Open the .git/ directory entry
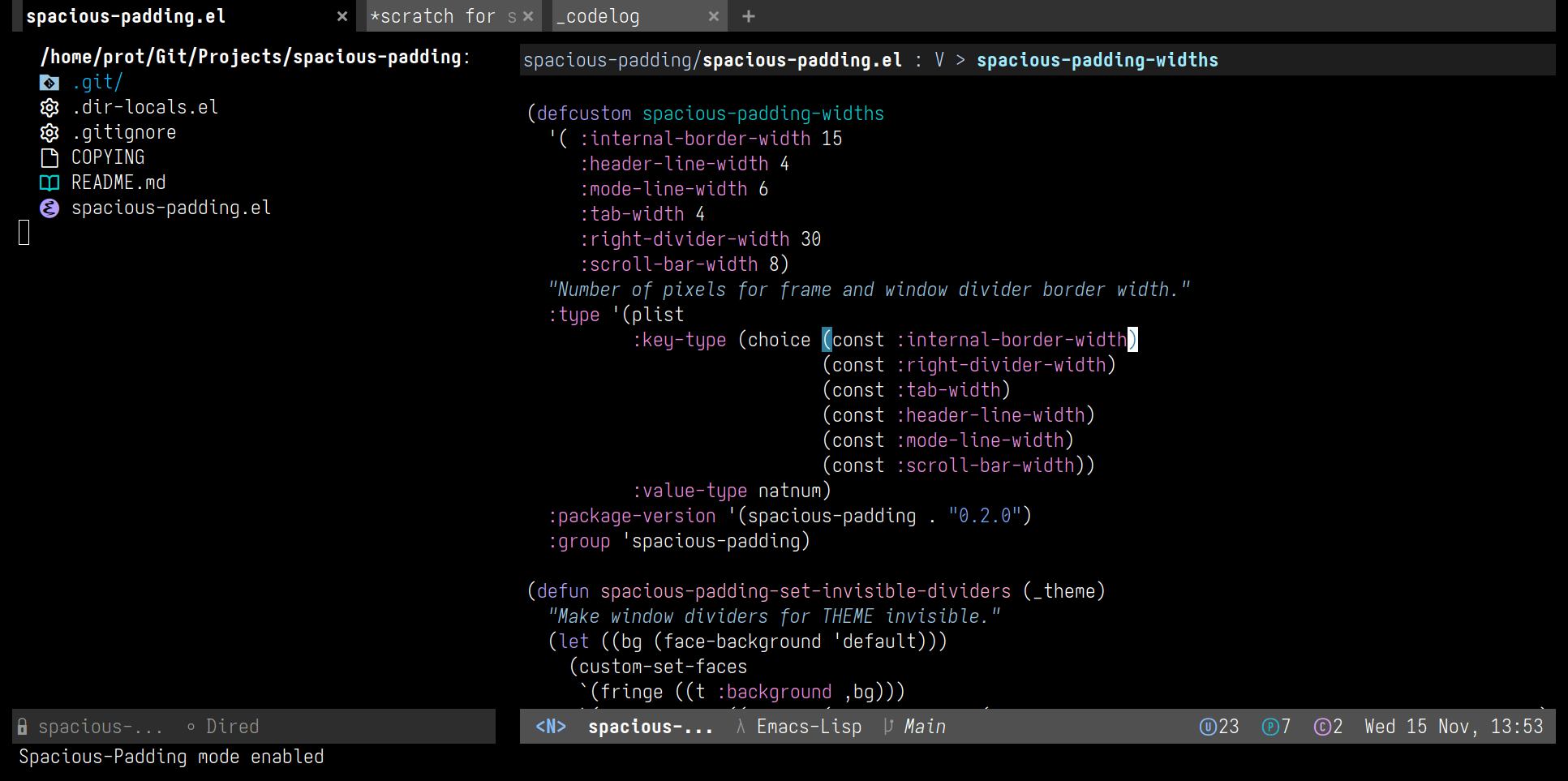The width and height of the screenshot is (1568, 781). tap(97, 82)
